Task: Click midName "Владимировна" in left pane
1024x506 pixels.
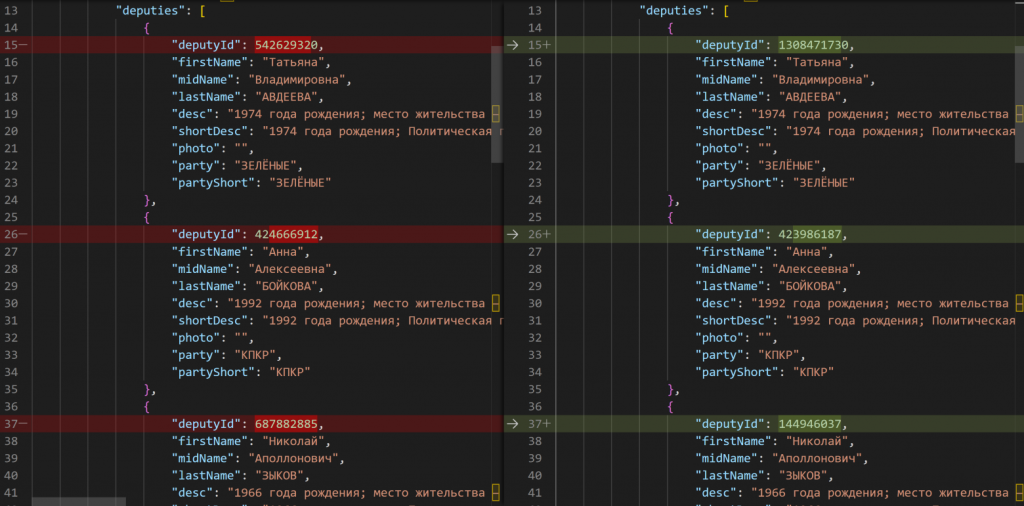Action: tap(296, 80)
